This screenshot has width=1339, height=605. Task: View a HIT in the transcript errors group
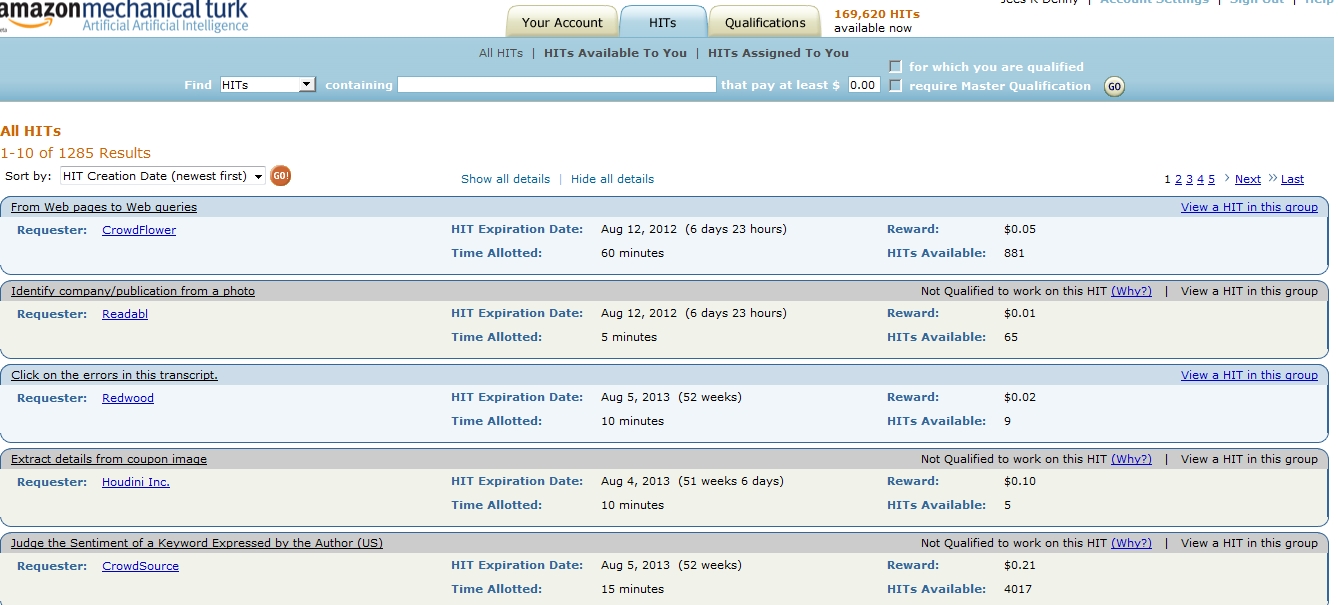coord(1249,375)
